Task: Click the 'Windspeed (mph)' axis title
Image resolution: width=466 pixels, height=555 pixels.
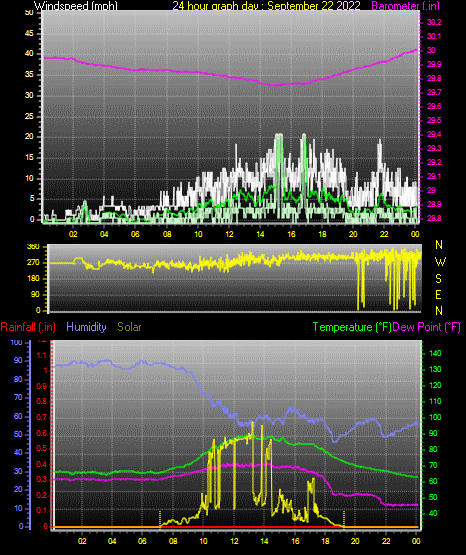Action: click(75, 6)
